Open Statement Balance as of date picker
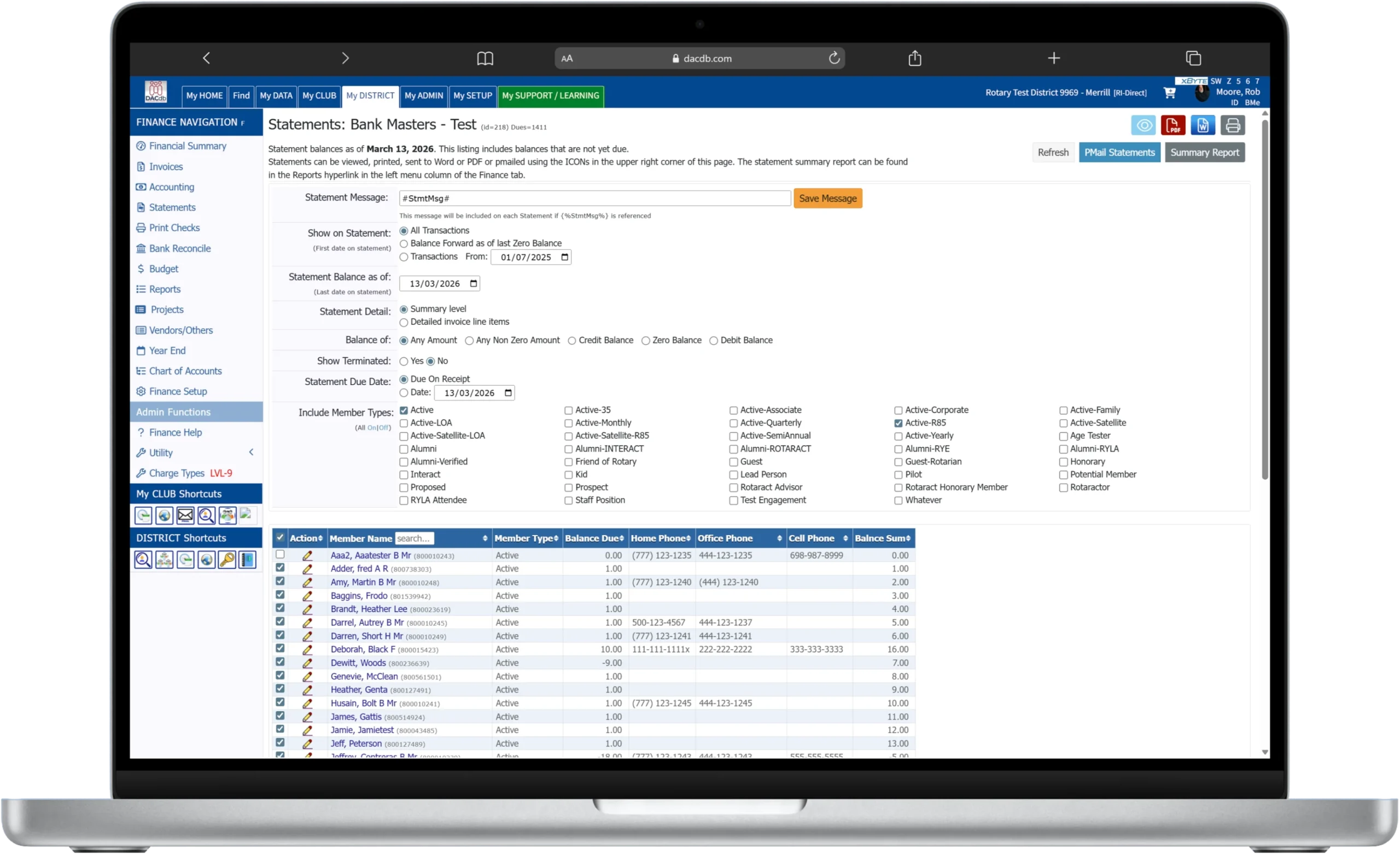1400x855 pixels. click(x=473, y=284)
